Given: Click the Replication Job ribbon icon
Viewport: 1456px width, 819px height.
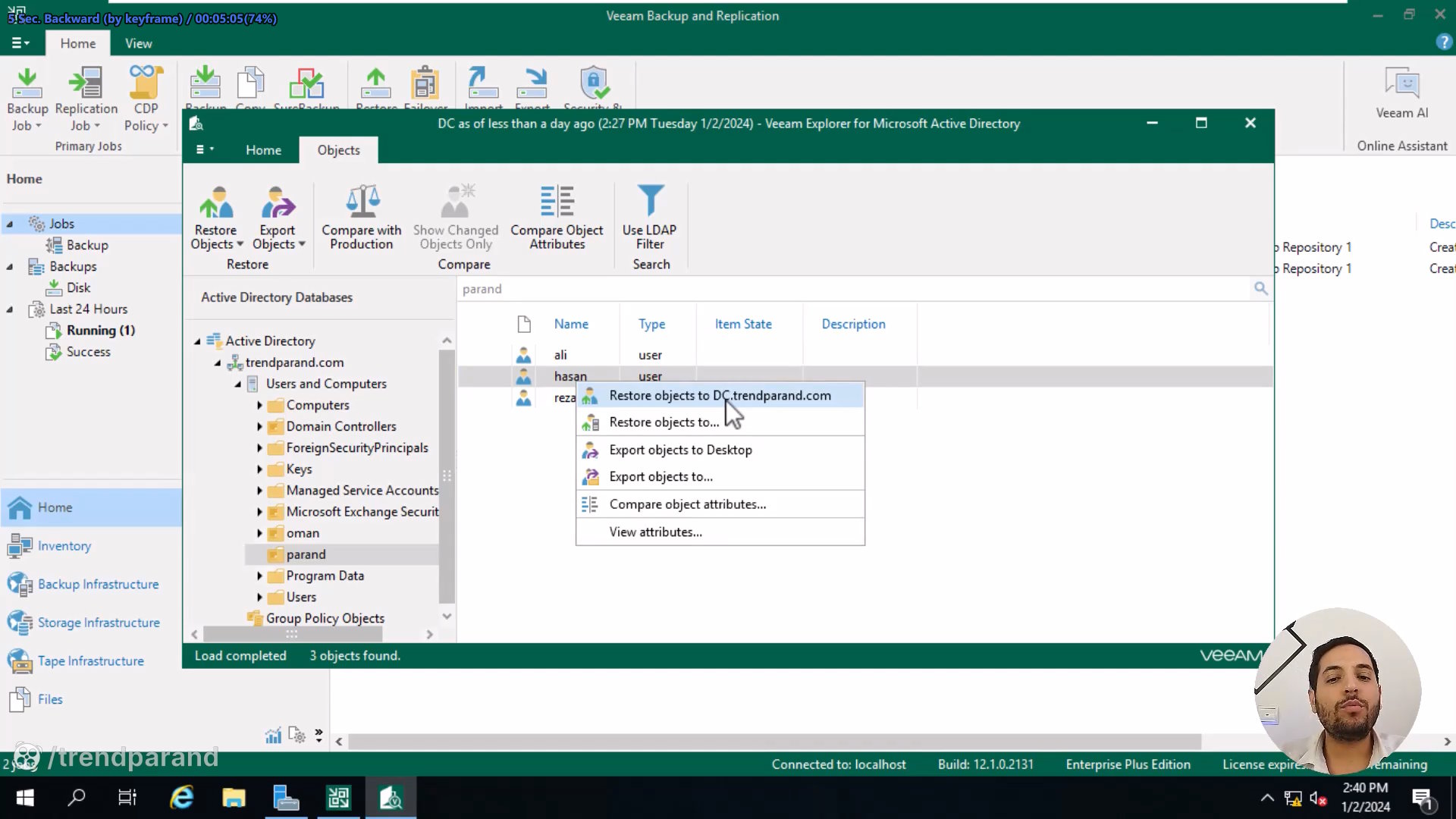Looking at the screenshot, I should (86, 83).
